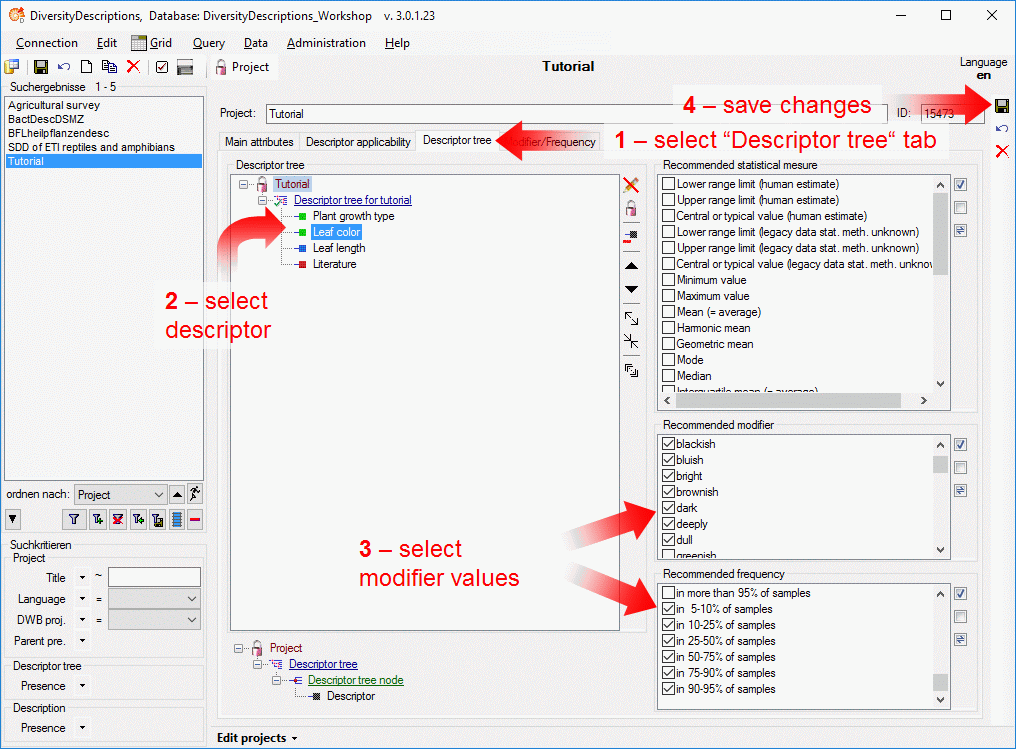Click the collapse-all arrows icon beside tree

(x=631, y=342)
